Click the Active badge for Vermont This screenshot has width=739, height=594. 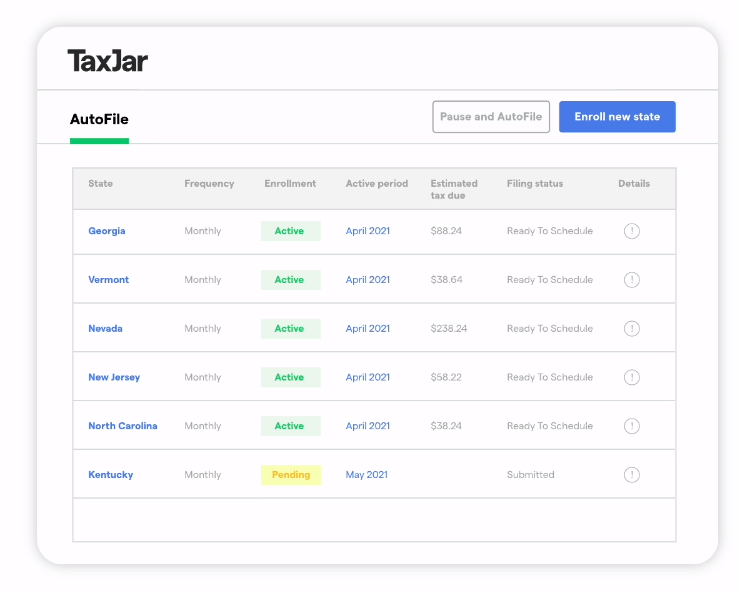291,280
